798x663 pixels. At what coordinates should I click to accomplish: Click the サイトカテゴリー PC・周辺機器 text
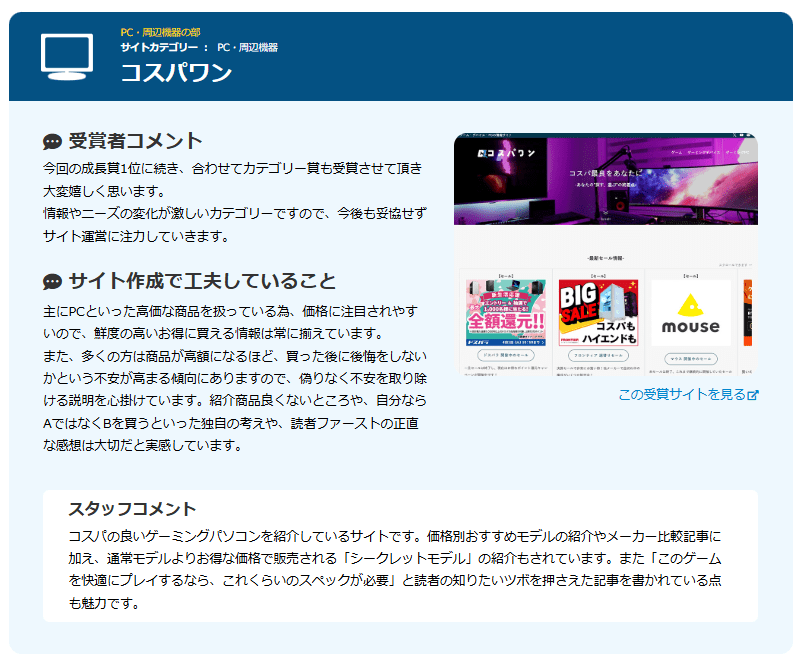(198, 47)
